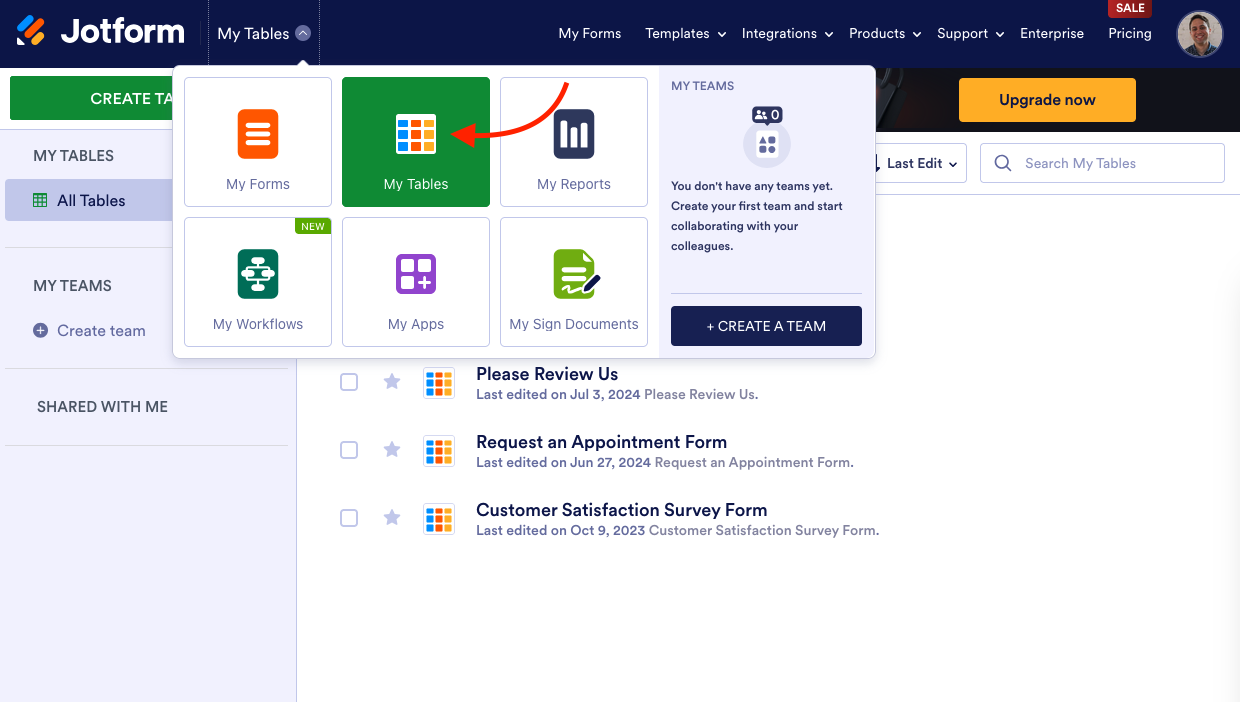Expand the Support menu
The height and width of the screenshot is (702, 1240).
971,33
